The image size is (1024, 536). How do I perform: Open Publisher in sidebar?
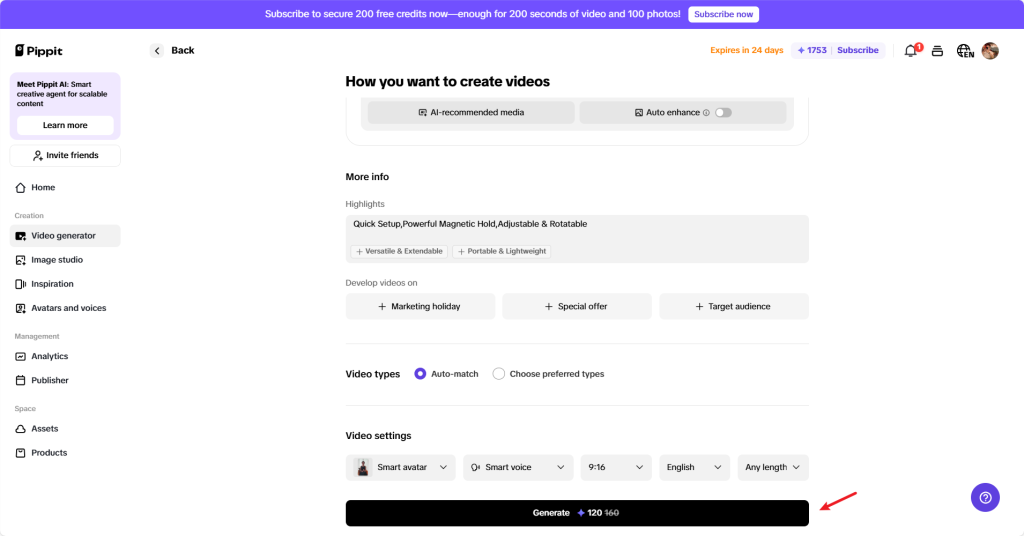coord(65,381)
